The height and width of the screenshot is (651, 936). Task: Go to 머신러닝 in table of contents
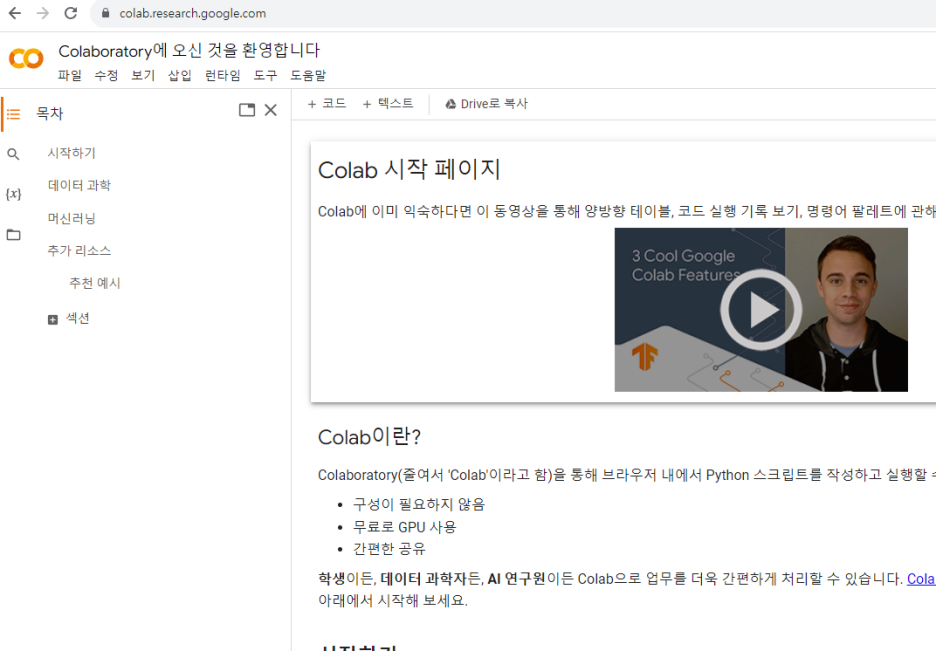click(72, 218)
